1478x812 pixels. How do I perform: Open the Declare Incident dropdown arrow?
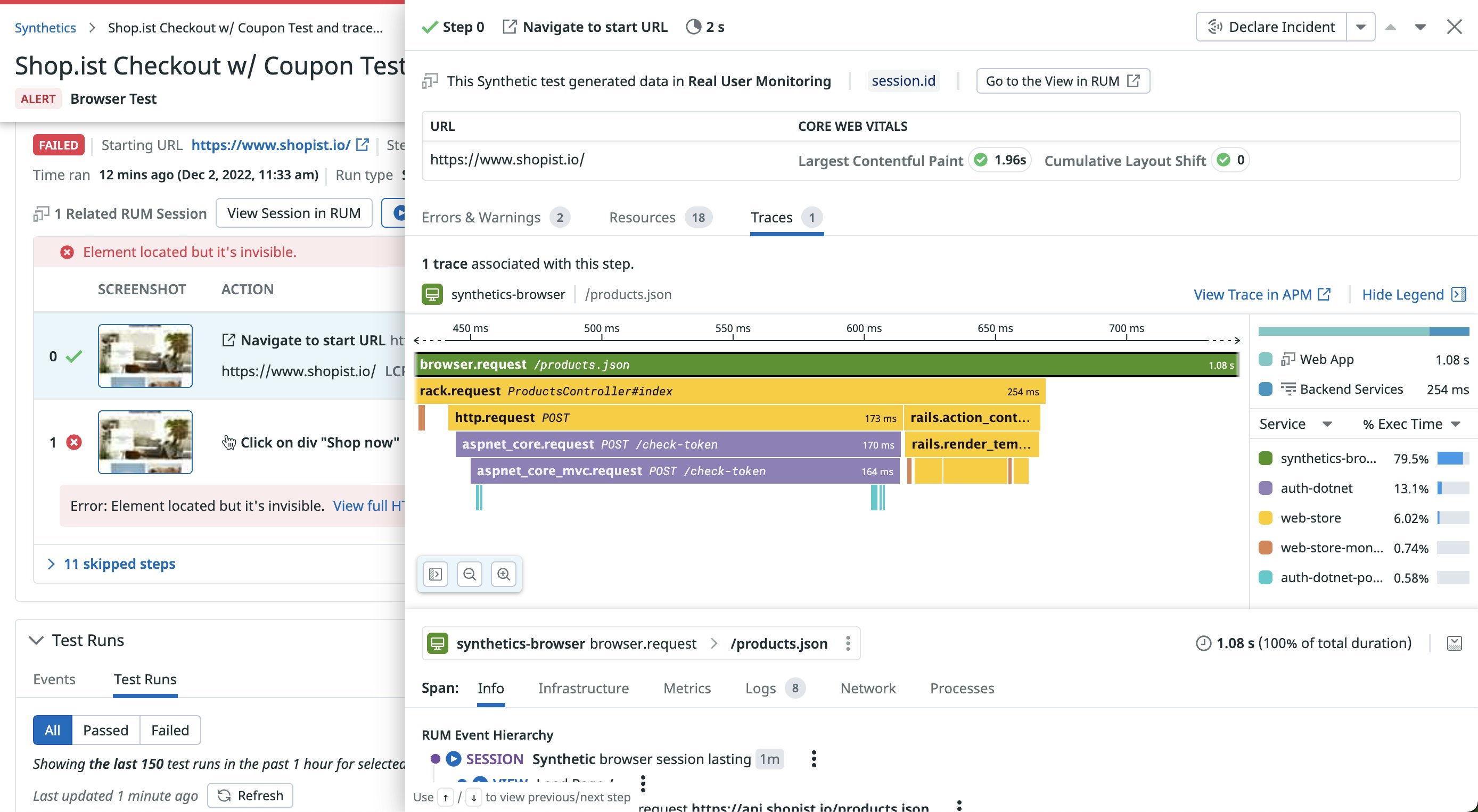click(1360, 27)
